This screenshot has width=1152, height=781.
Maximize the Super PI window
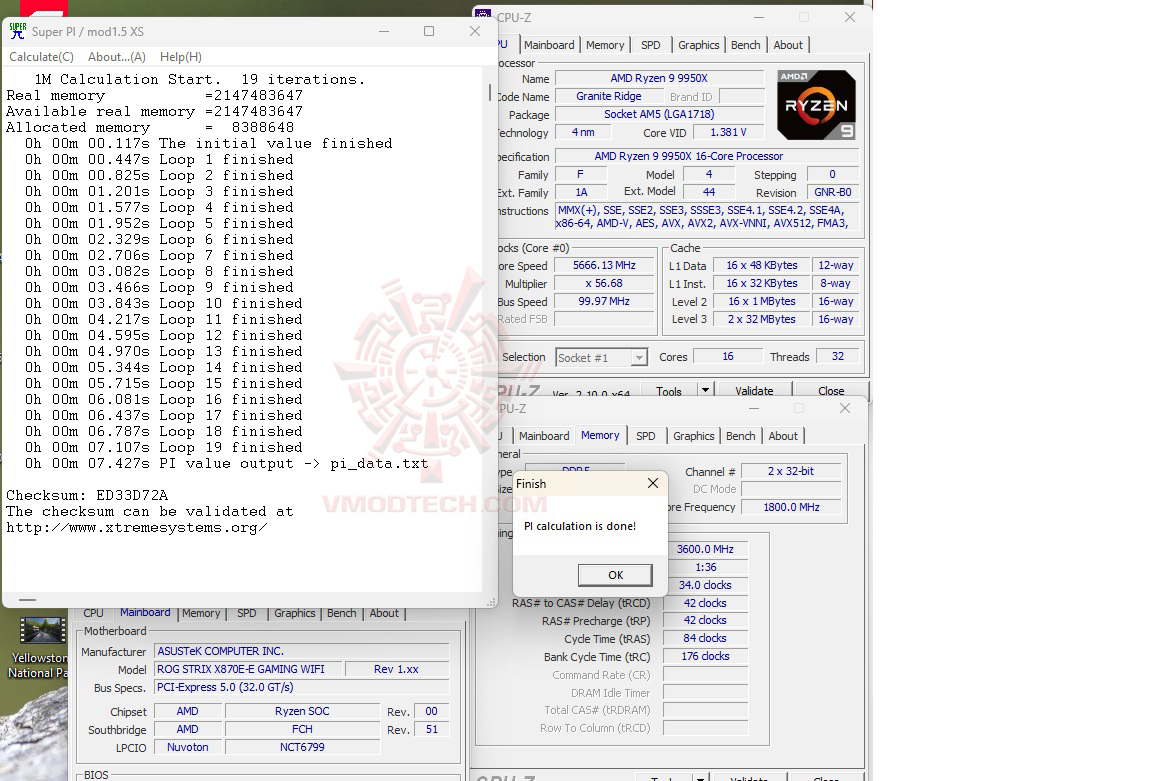coord(429,31)
